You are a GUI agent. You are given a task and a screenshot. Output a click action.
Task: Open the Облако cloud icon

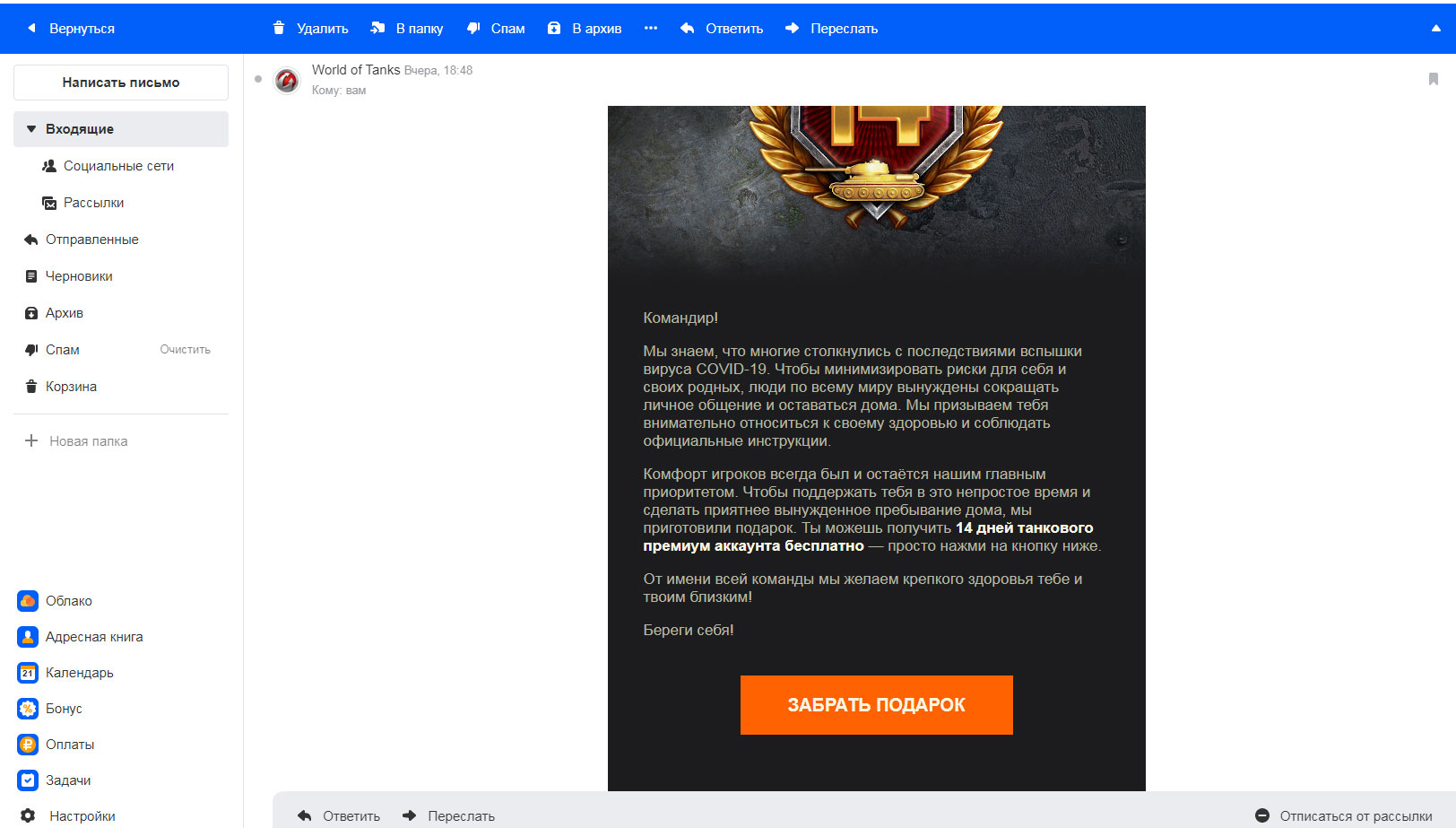pos(28,600)
